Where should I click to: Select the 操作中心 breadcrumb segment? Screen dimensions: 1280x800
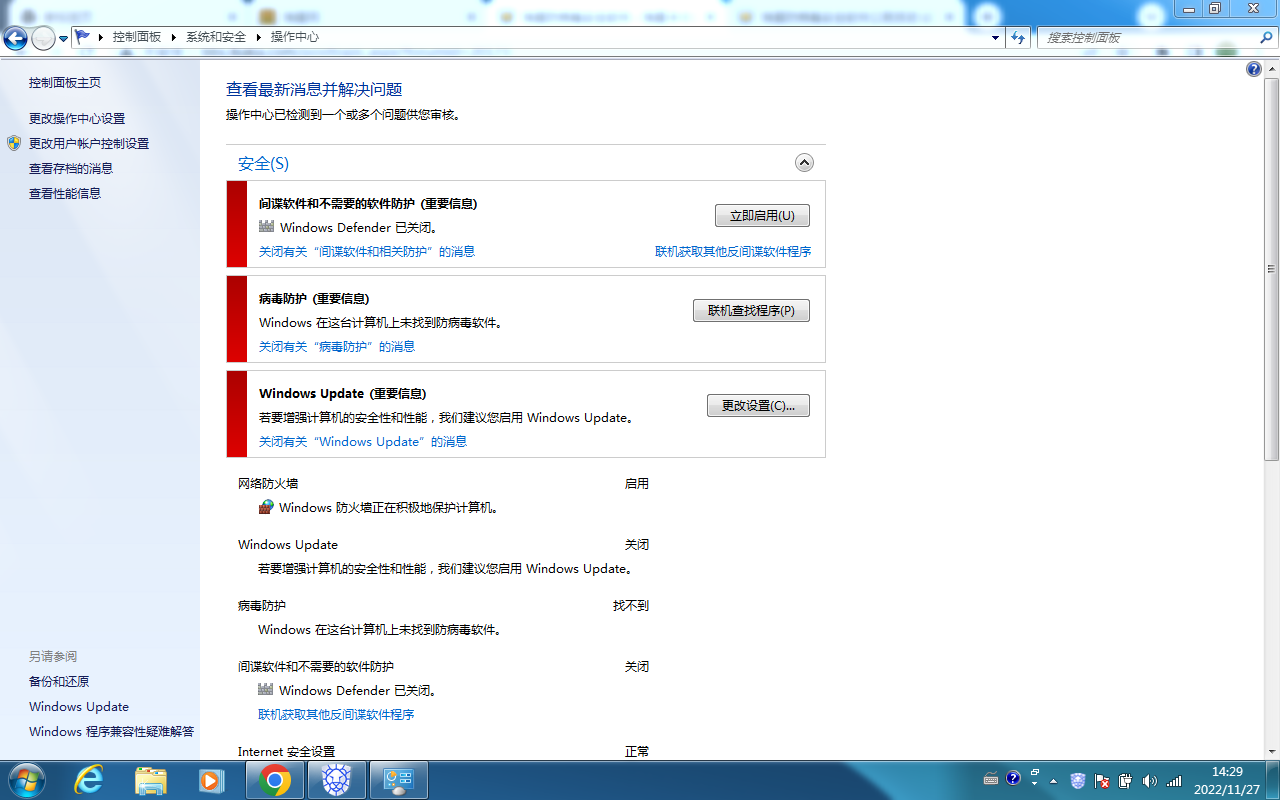[x=295, y=37]
